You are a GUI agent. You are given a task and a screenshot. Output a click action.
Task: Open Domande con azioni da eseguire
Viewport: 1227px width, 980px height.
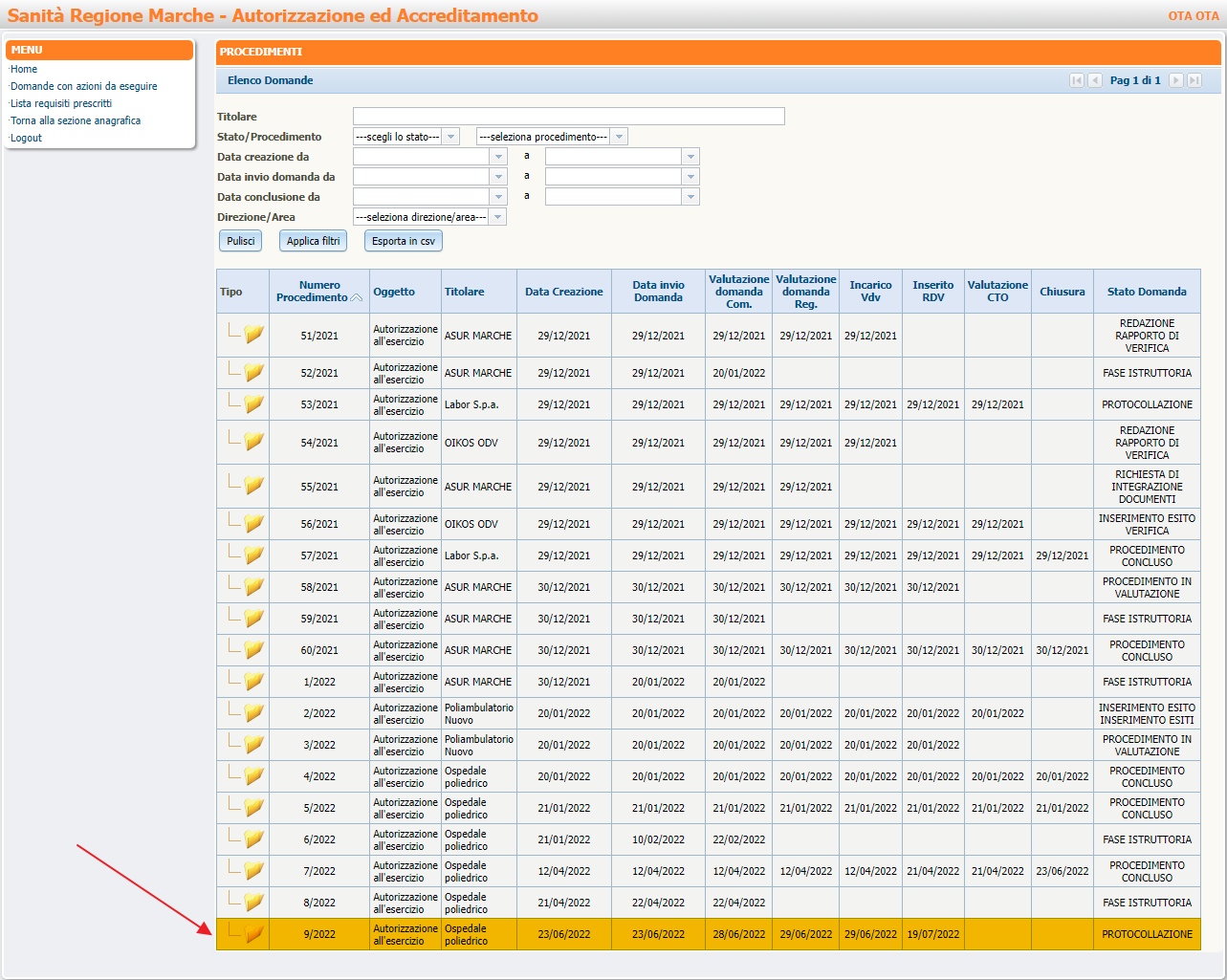pos(83,86)
